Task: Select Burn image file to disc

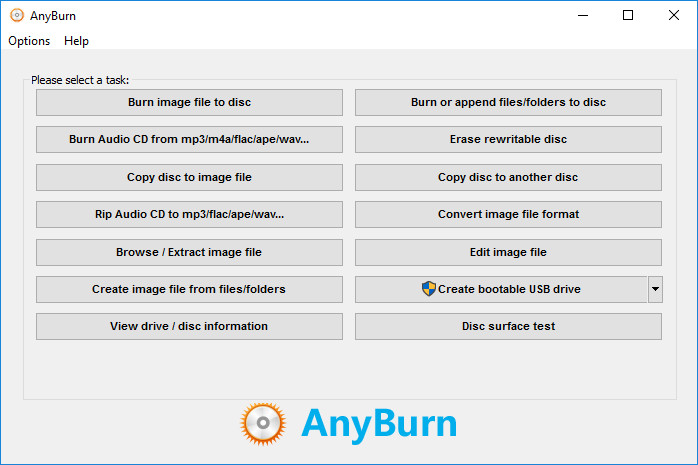Action: [189, 102]
